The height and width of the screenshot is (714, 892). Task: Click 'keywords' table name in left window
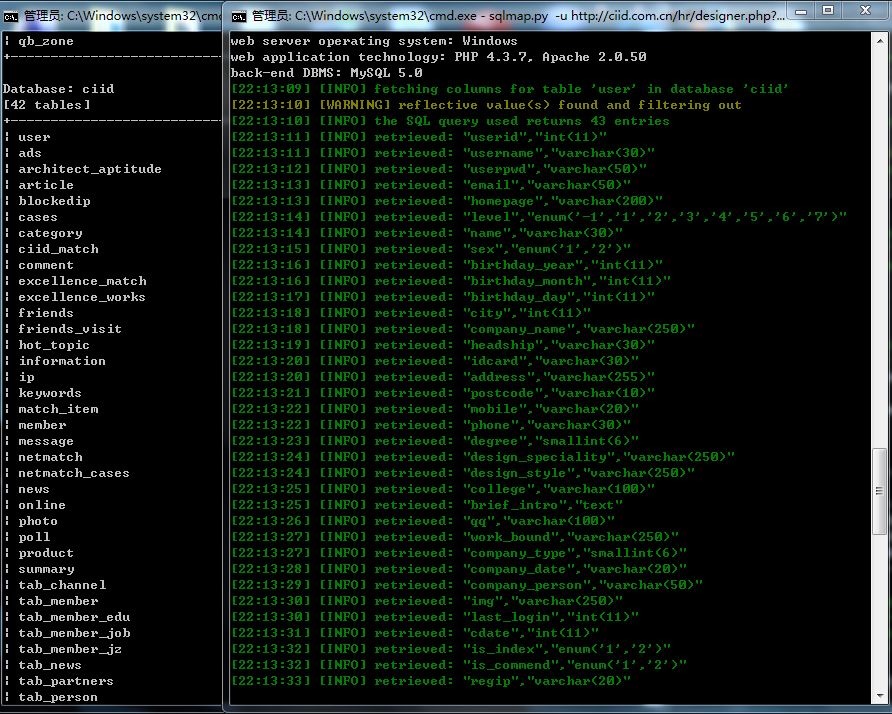pyautogui.click(x=50, y=393)
